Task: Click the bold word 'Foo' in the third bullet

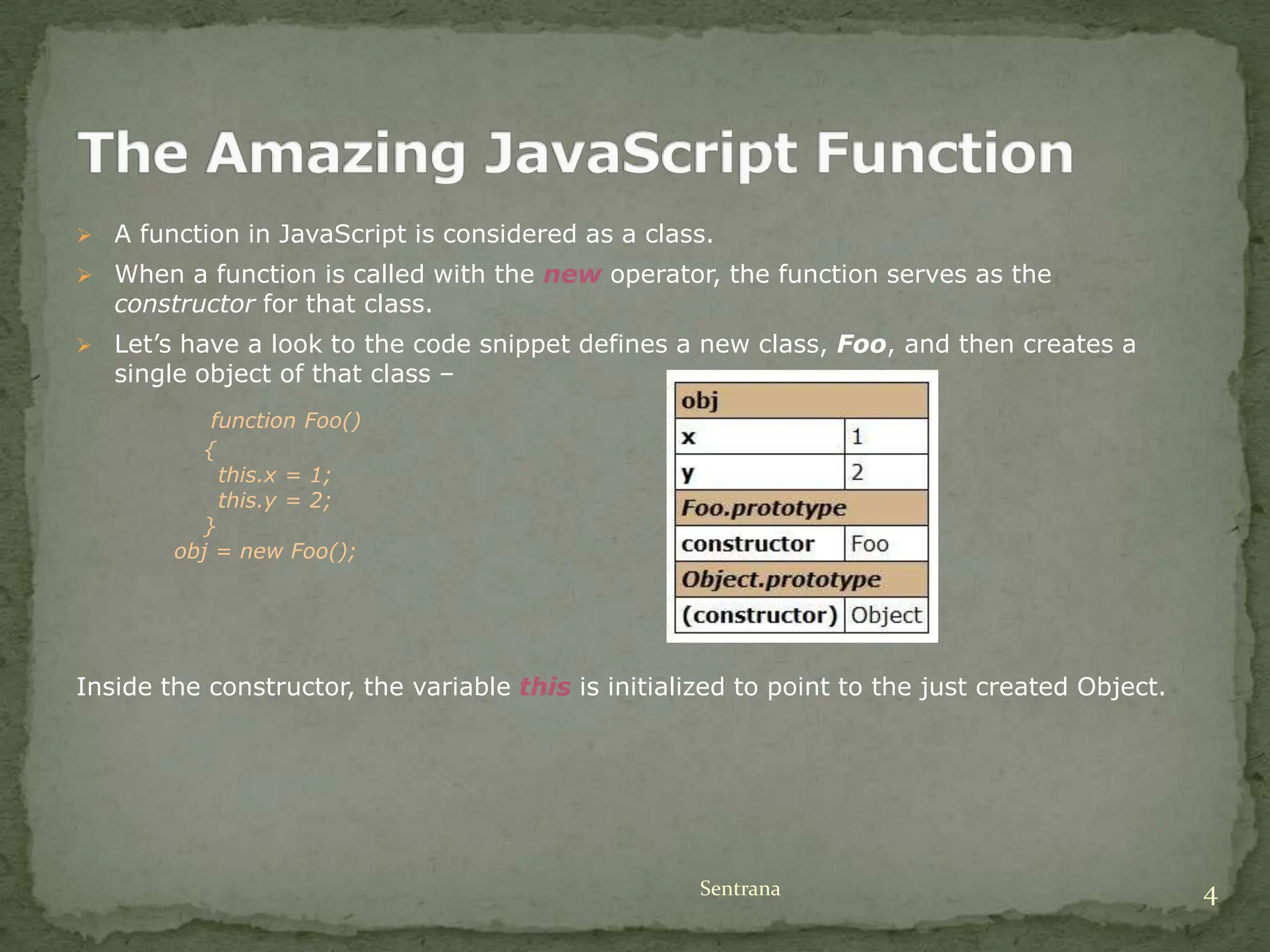Action: click(x=861, y=344)
